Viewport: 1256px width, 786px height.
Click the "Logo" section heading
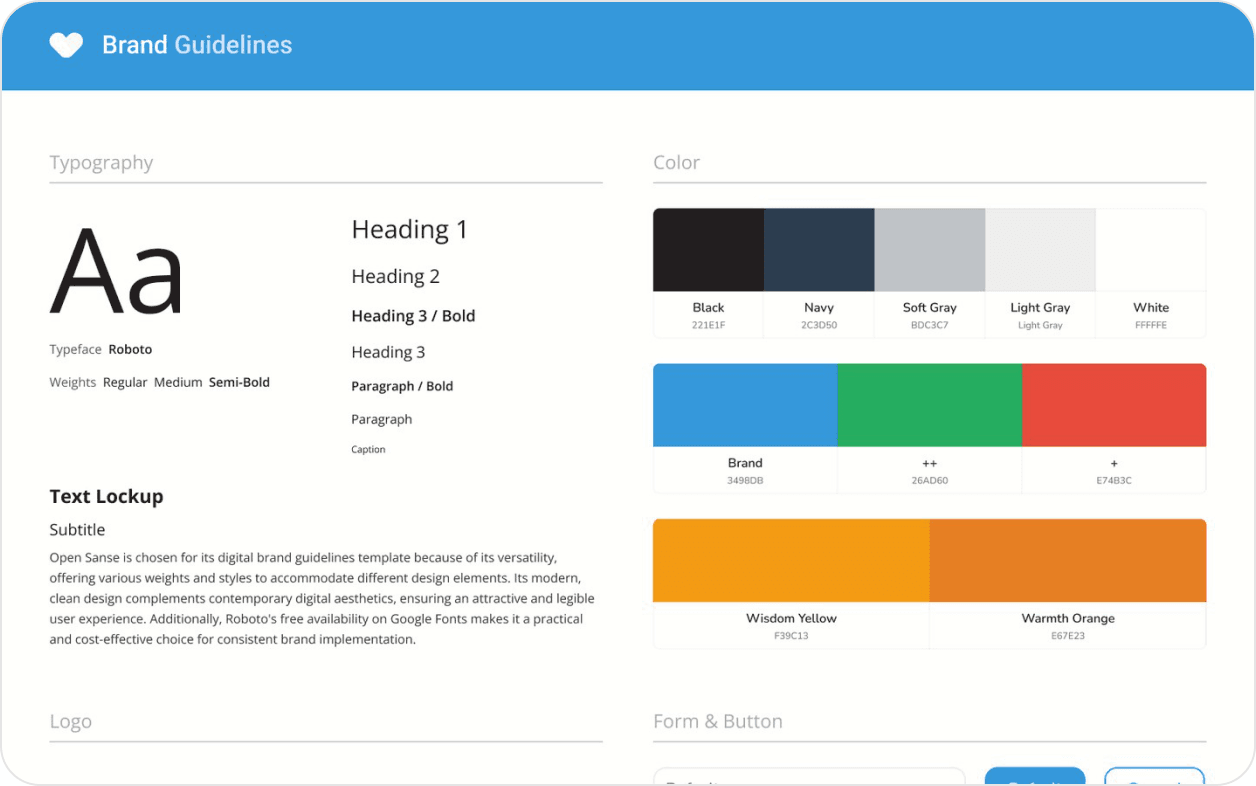coord(70,722)
